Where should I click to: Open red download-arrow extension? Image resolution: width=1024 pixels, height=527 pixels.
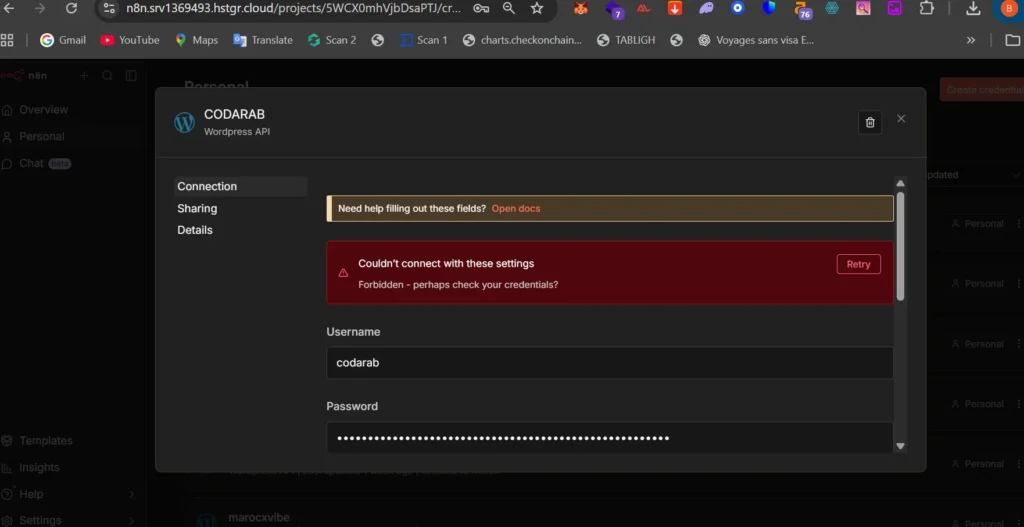(x=675, y=8)
